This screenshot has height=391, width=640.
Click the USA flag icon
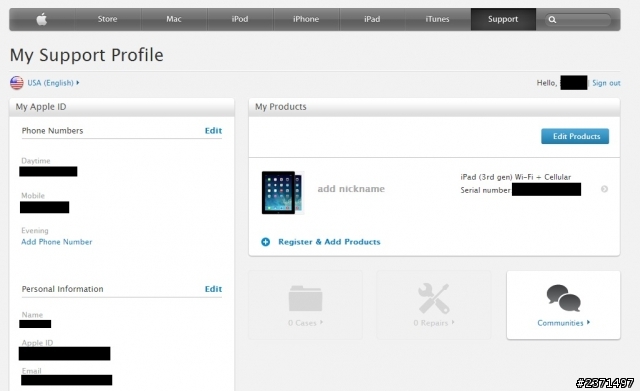17,83
